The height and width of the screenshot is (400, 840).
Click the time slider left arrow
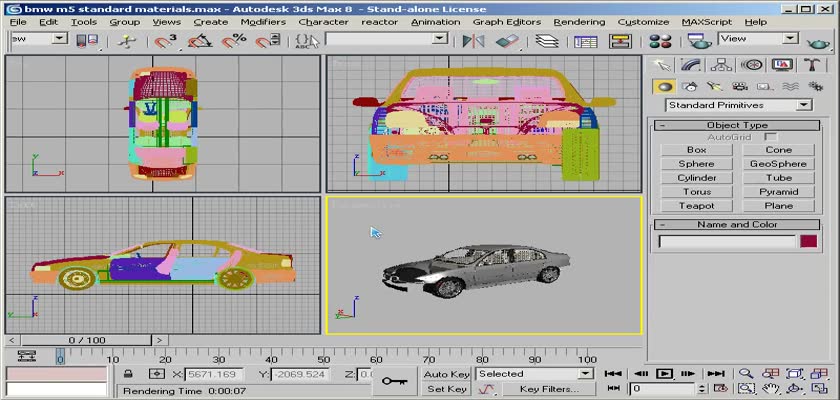pos(12,340)
